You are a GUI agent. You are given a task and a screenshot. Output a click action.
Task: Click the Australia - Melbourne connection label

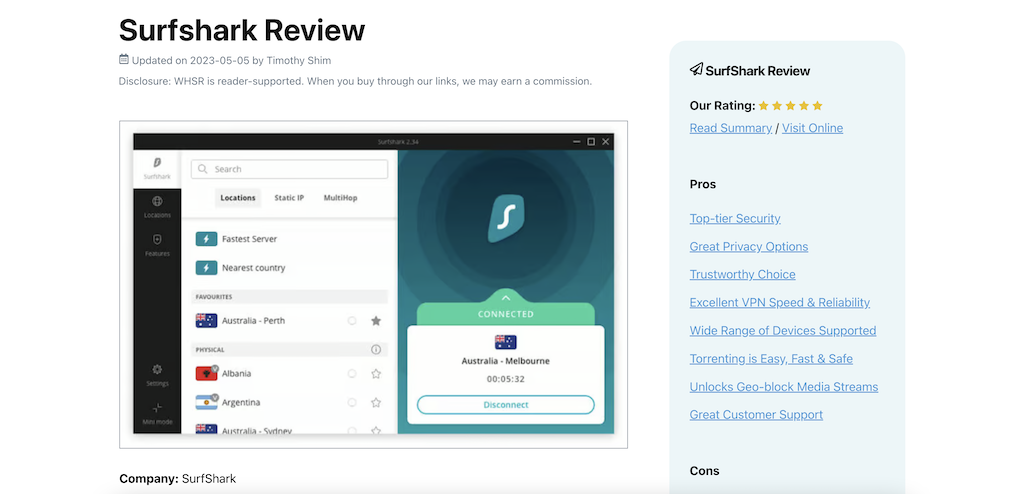(x=505, y=361)
